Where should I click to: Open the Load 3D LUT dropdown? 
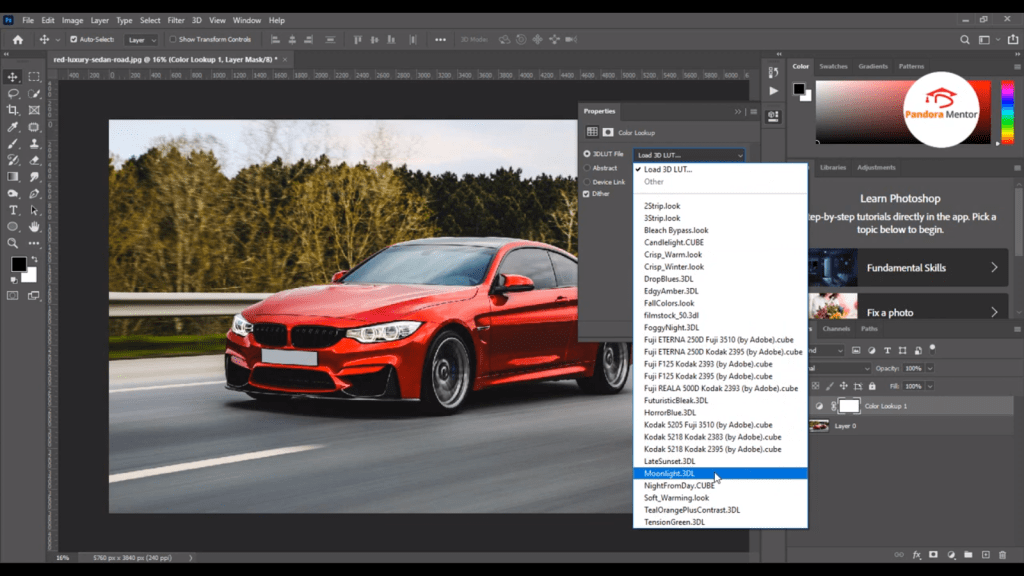pyautogui.click(x=690, y=155)
